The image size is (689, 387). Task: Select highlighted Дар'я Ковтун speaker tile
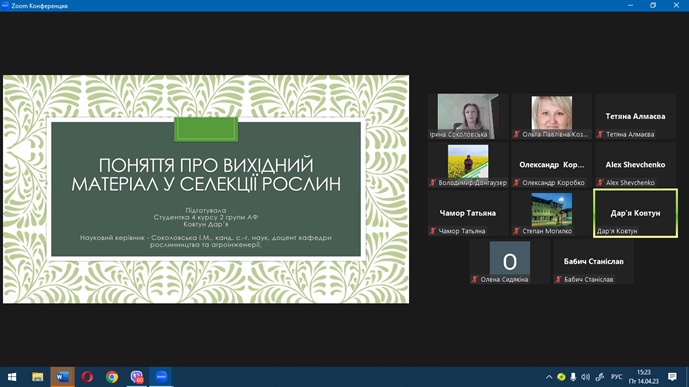click(x=635, y=213)
